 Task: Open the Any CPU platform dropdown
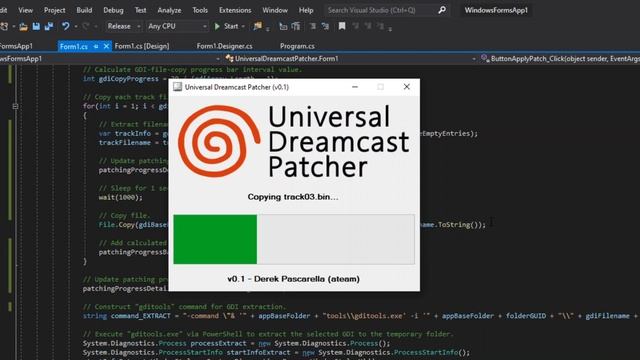(x=177, y=27)
